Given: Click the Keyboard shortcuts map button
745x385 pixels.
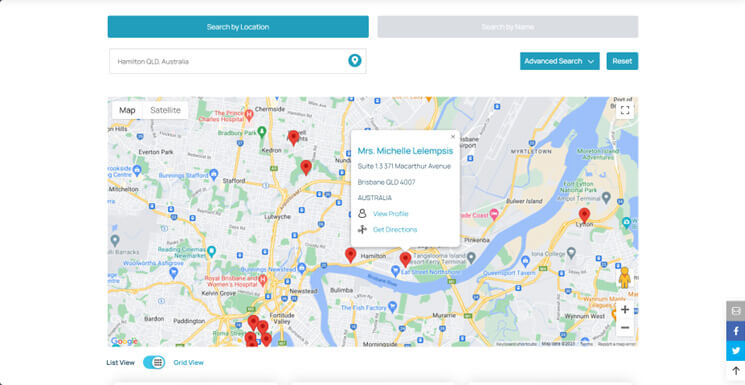Looking at the screenshot, I should (516, 344).
